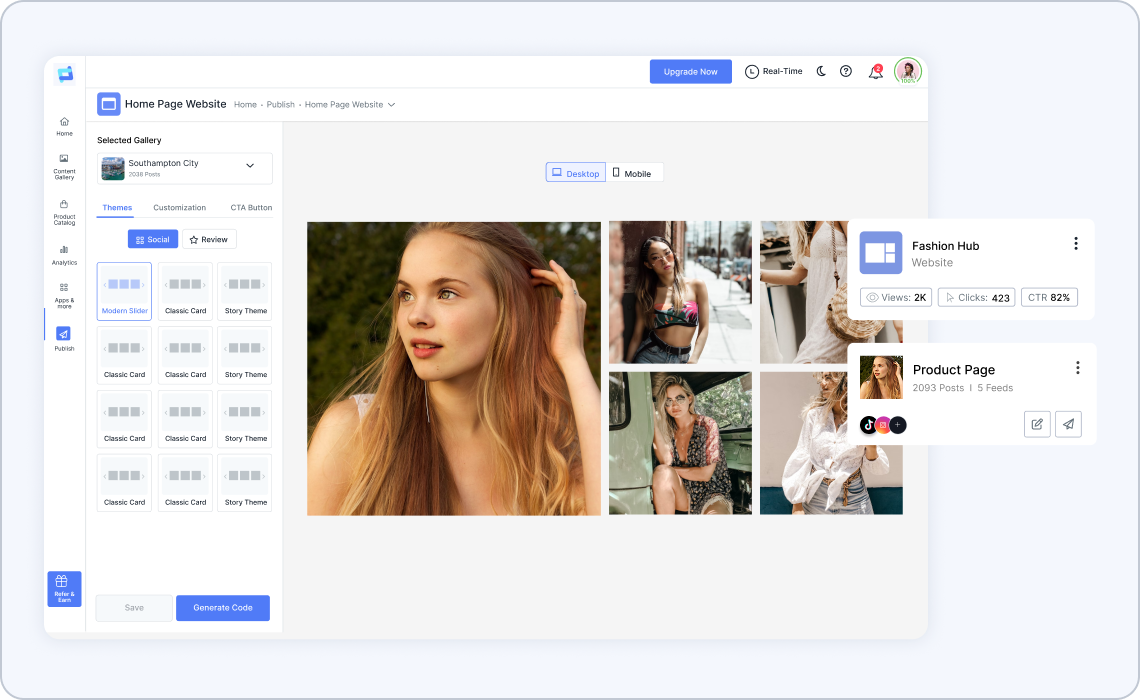Screen dimensions: 1140x700
Task: Switch preview to Desktop
Action: [576, 173]
